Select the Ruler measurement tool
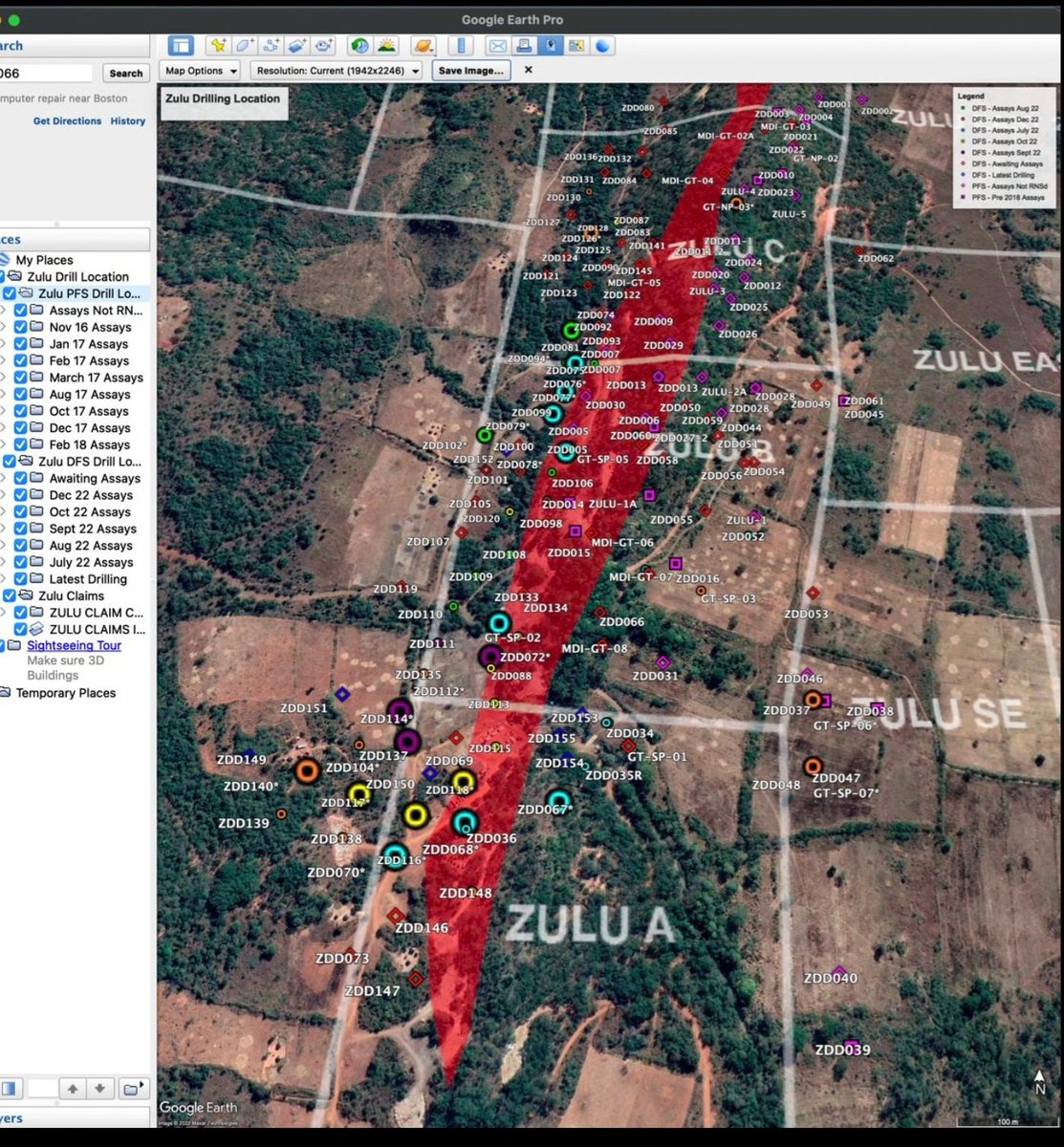 (461, 45)
